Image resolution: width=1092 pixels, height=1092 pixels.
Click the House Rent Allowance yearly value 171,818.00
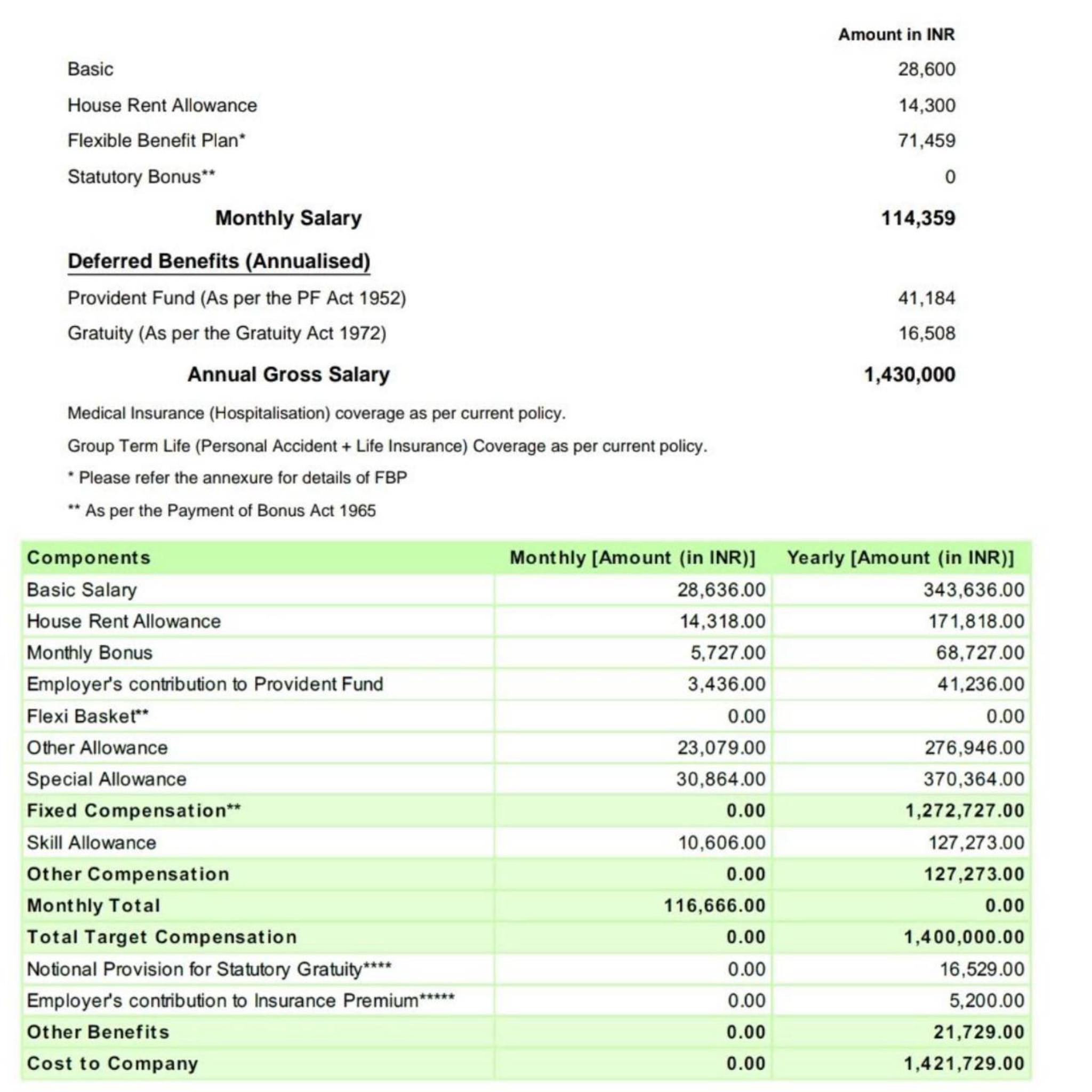coord(976,621)
